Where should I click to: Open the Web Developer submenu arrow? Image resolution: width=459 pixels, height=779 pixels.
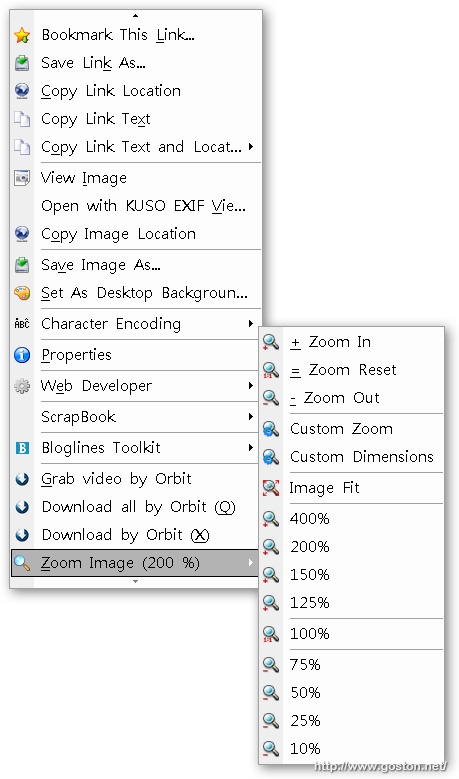(x=251, y=386)
